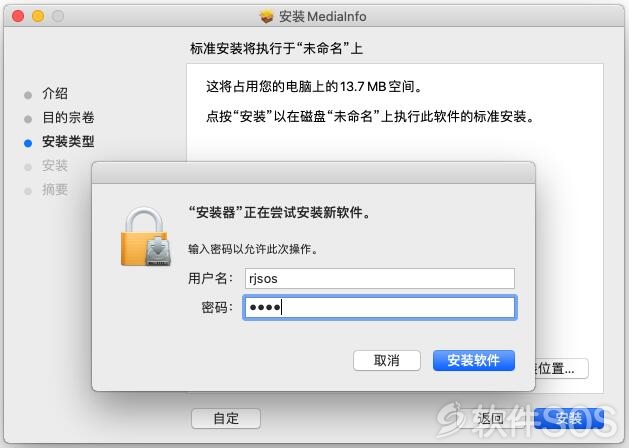Click the 用户名 field containing rjsos
Screen dimensions: 629x448
tap(380, 278)
